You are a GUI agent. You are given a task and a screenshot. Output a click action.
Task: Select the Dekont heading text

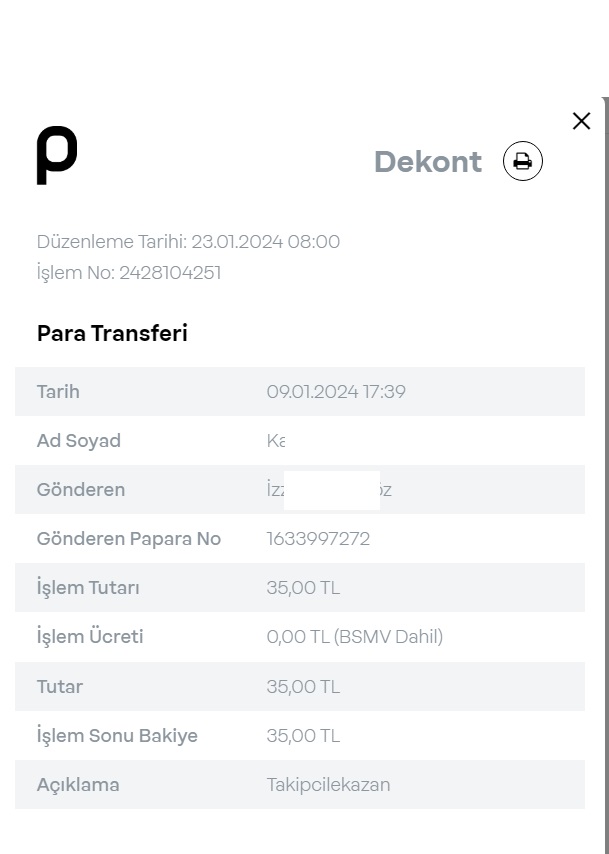tap(428, 162)
